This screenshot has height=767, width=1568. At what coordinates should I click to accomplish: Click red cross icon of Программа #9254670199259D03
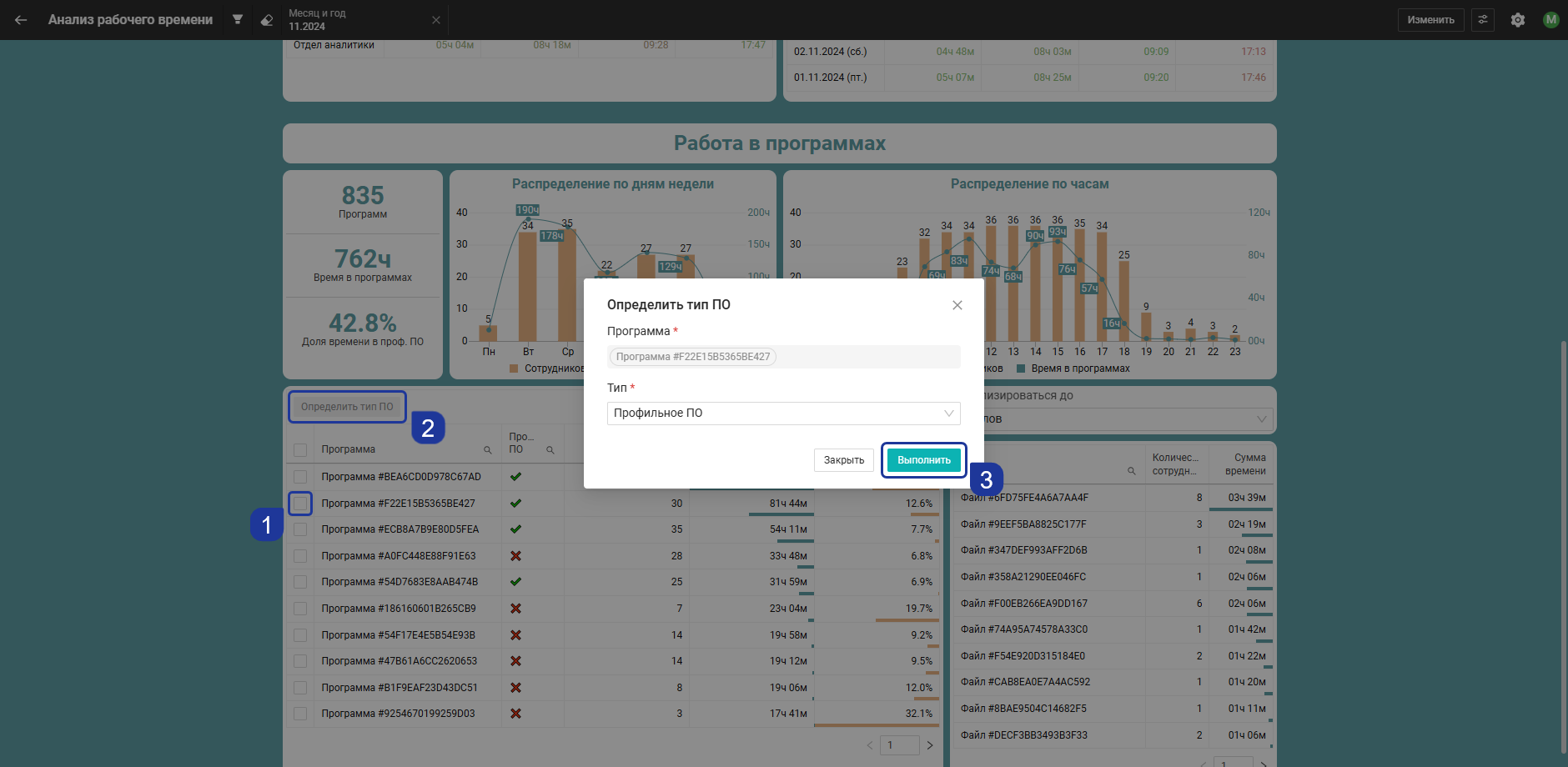pos(515,714)
